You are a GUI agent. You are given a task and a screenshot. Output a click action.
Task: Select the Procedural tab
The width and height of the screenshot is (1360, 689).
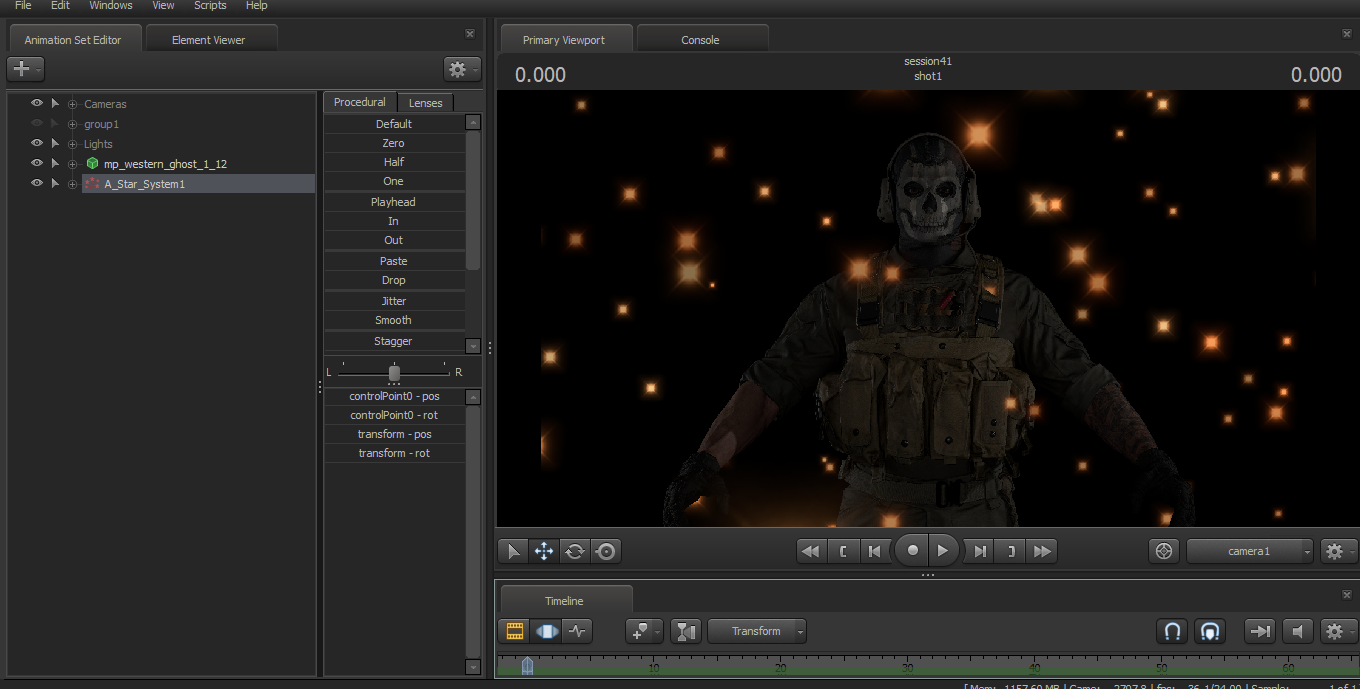tap(360, 102)
